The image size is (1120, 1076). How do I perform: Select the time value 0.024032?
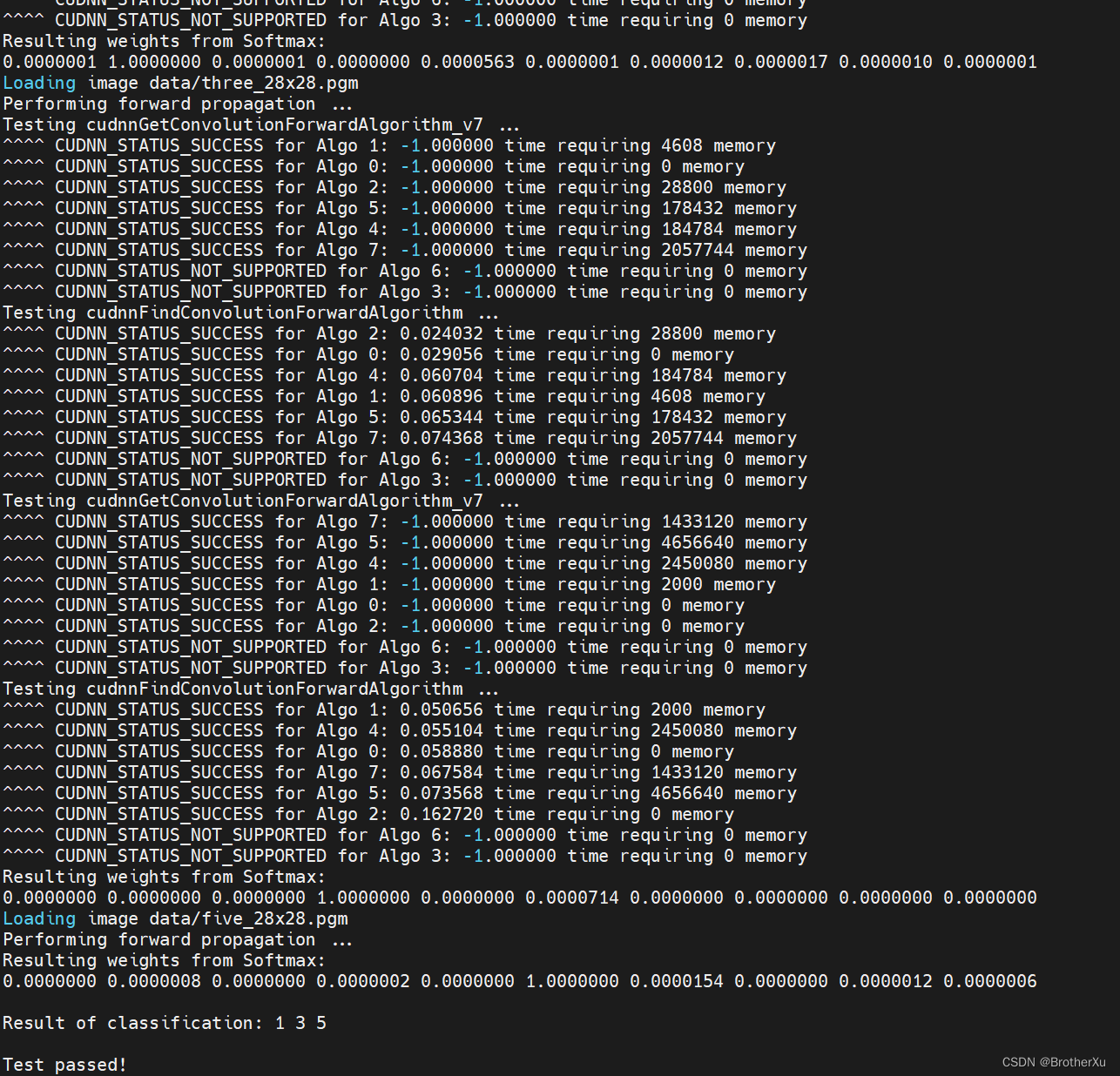point(442,334)
